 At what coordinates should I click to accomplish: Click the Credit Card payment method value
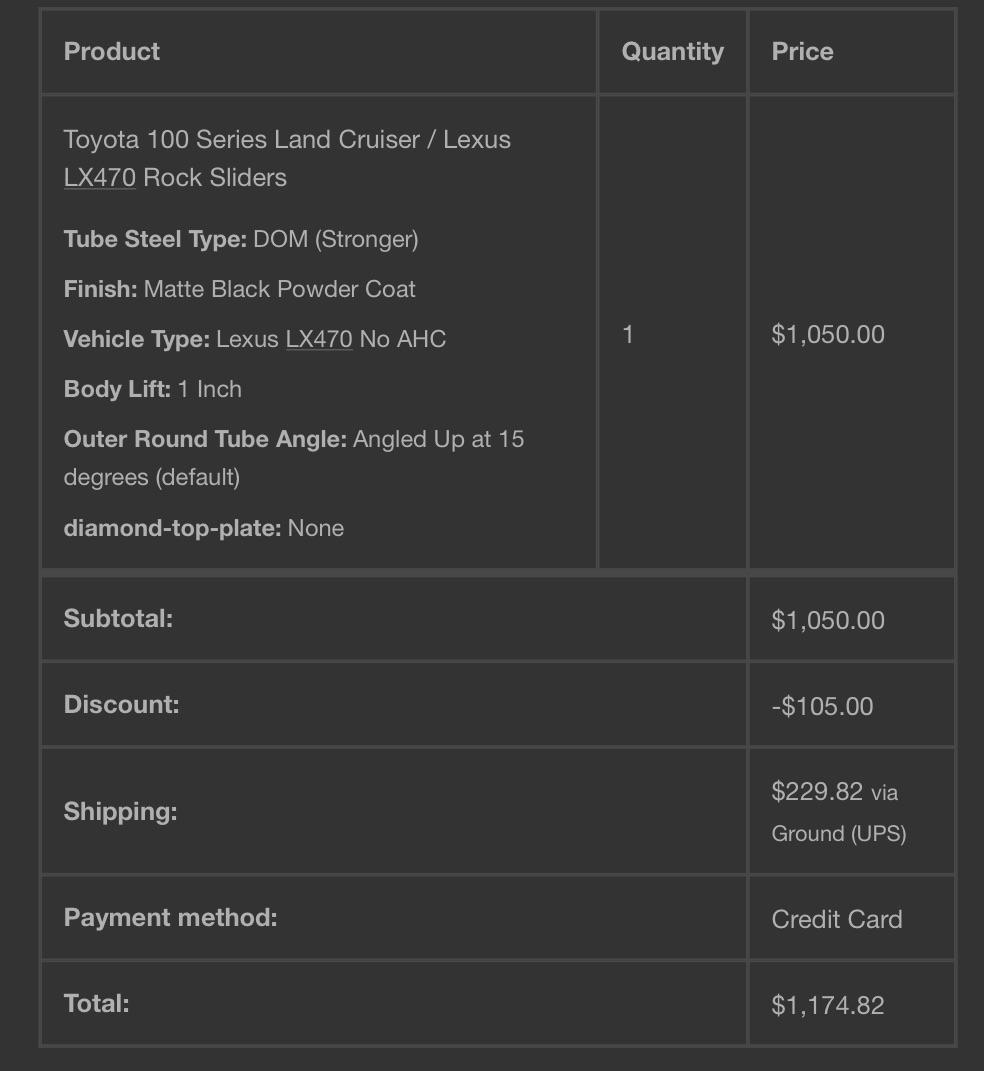tap(837, 919)
